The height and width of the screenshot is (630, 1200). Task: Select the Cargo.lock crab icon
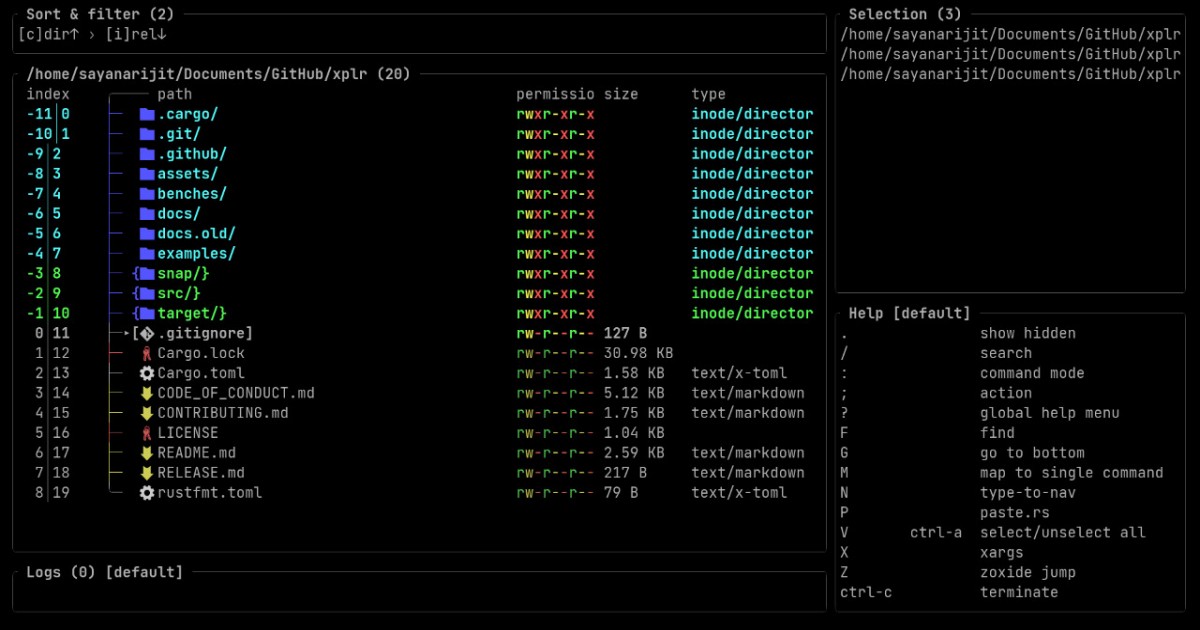click(145, 353)
